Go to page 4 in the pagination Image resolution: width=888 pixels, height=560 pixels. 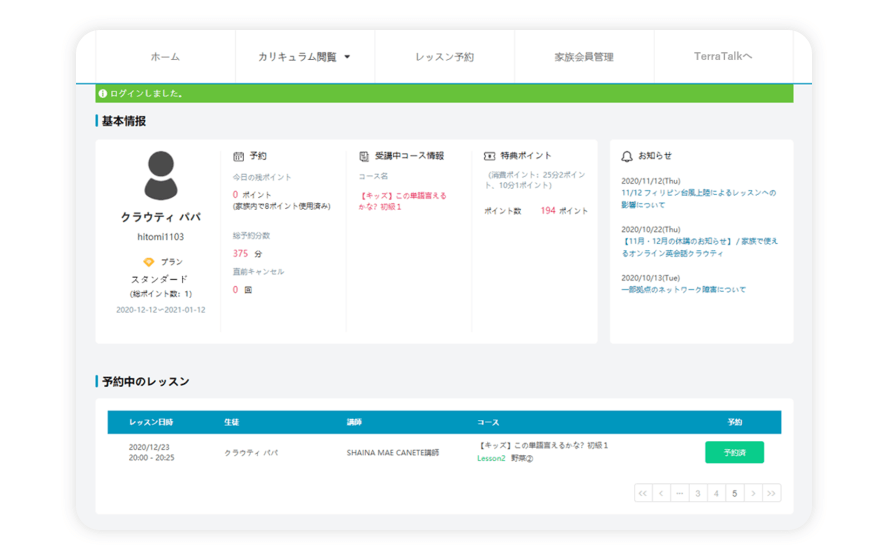pos(716,493)
